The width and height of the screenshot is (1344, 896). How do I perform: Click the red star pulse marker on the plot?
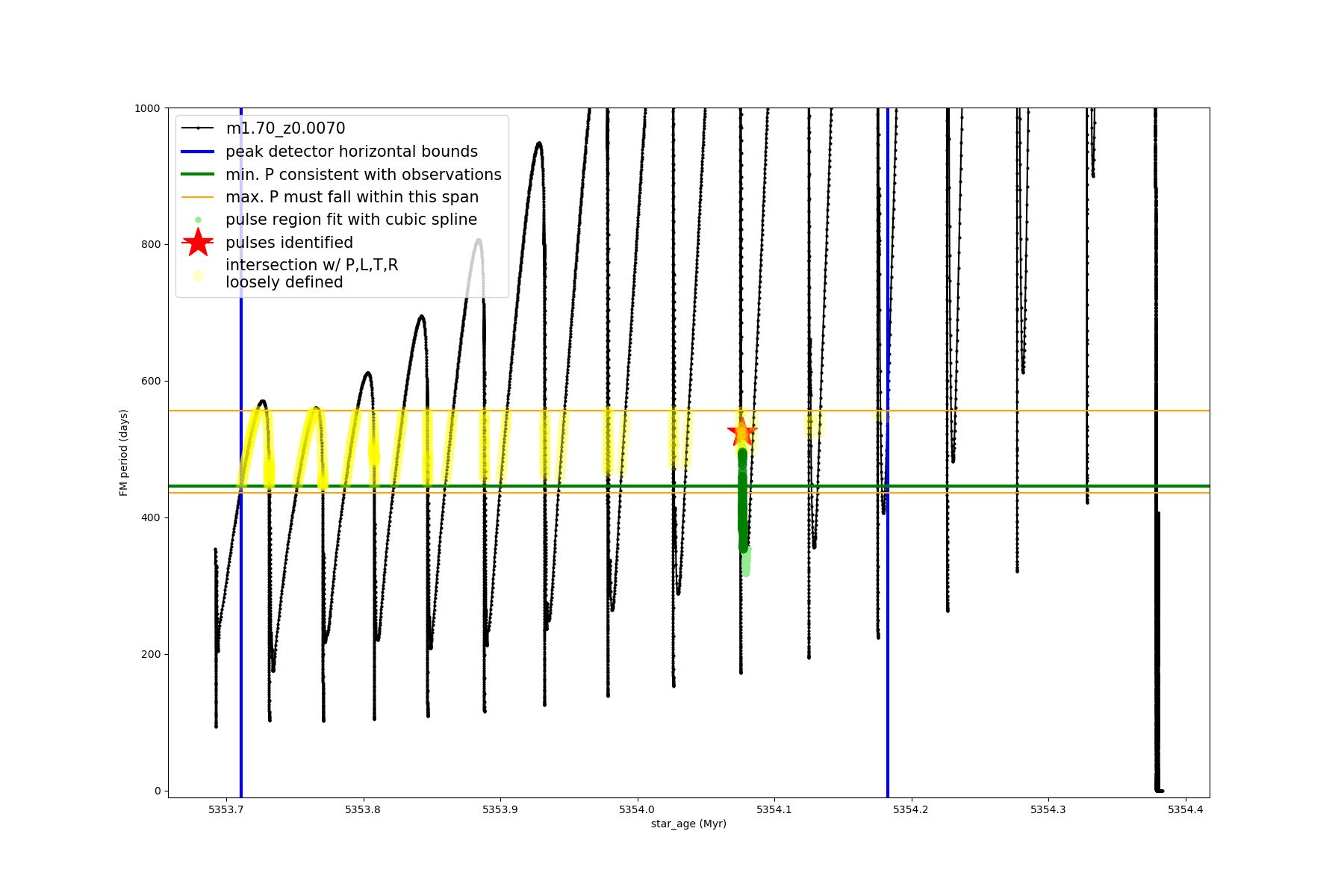pyautogui.click(x=741, y=432)
